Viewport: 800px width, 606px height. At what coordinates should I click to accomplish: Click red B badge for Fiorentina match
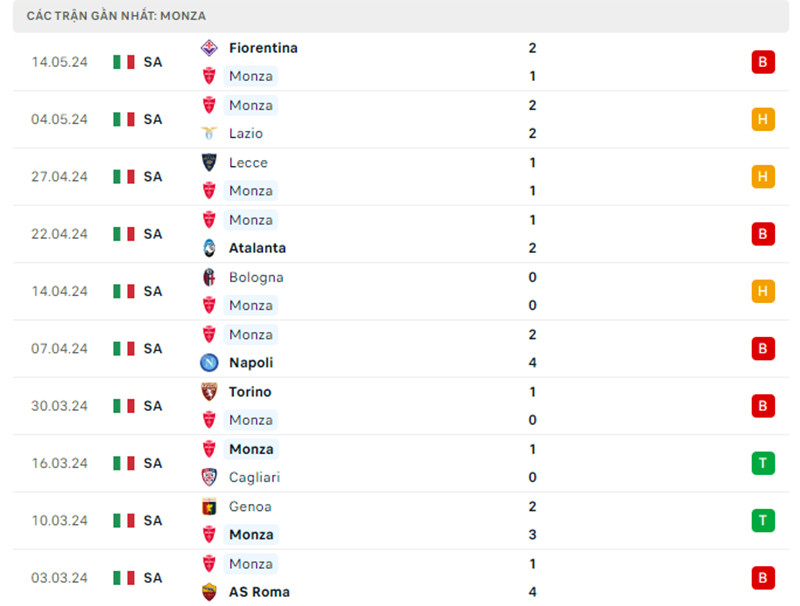[763, 62]
